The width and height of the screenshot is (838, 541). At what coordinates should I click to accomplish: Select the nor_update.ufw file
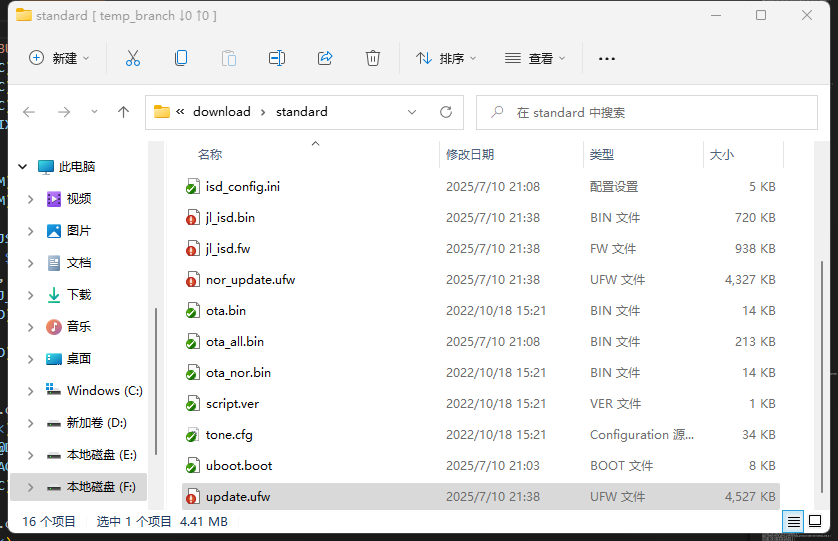480,280
